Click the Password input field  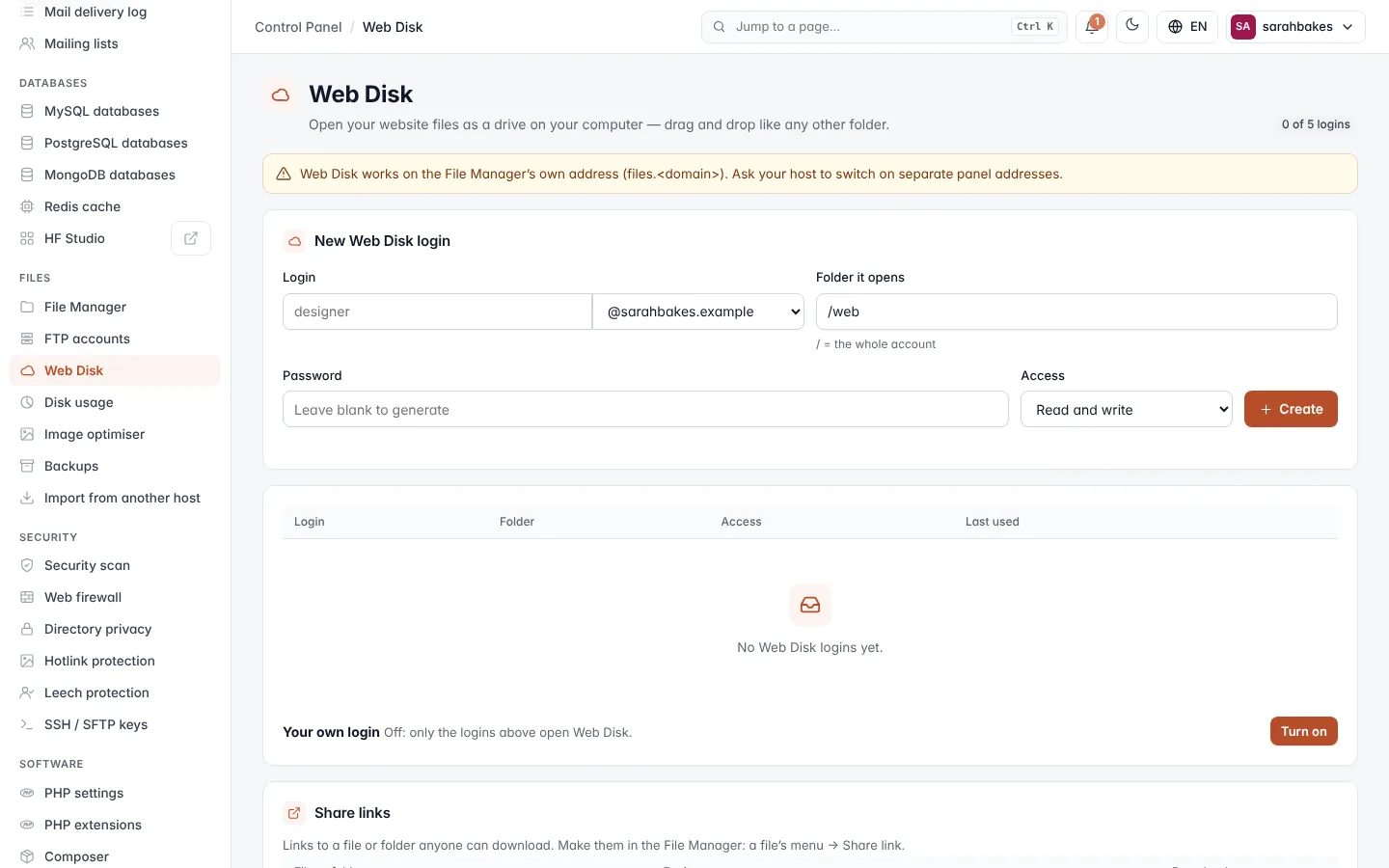(x=645, y=409)
